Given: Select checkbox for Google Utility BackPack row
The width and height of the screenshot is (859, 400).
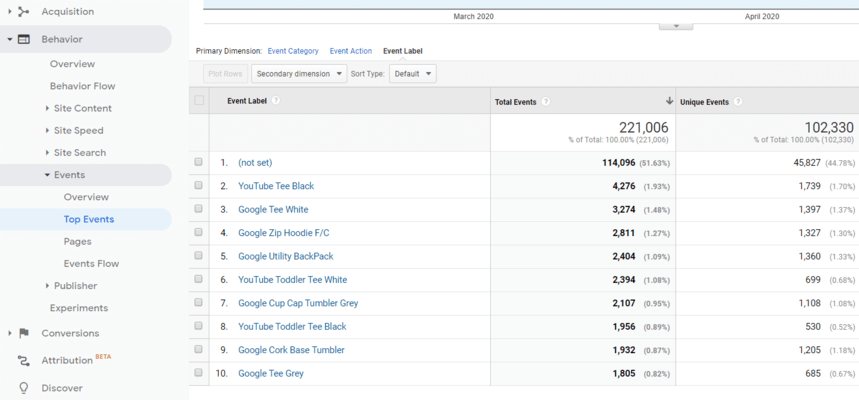Looking at the screenshot, I should [199, 256].
